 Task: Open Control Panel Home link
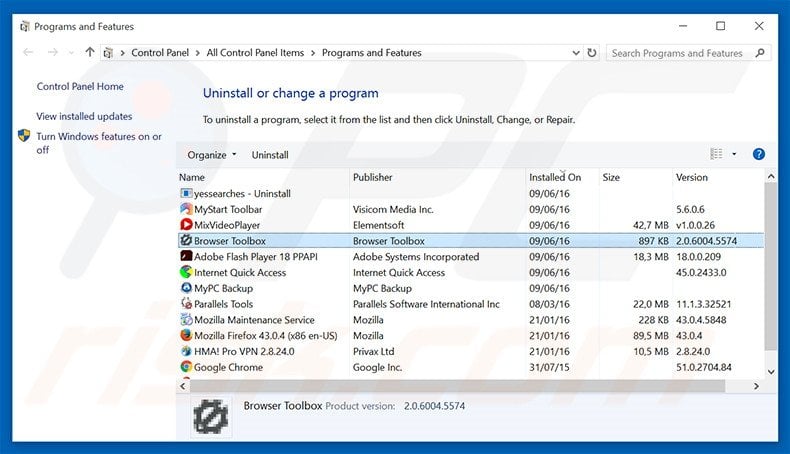coord(80,87)
